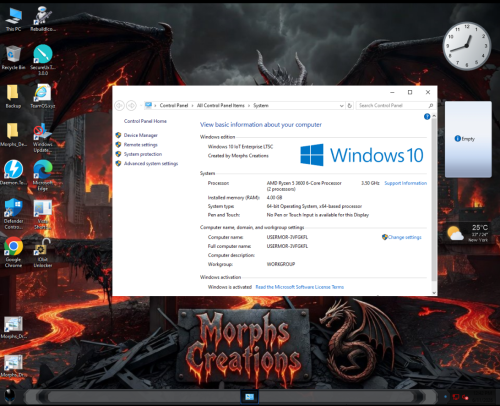
Task: Click the Search Control Panel field
Action: (x=395, y=106)
